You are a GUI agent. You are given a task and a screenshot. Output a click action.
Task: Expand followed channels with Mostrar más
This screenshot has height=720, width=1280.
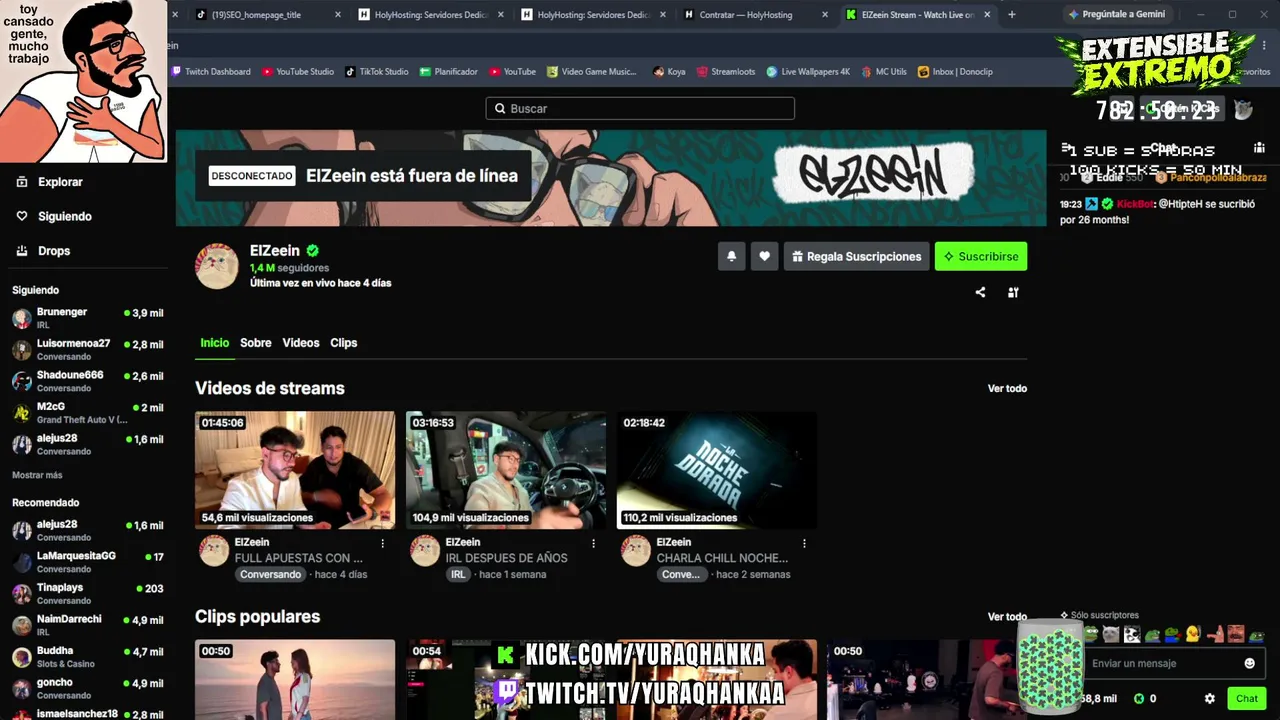click(37, 475)
